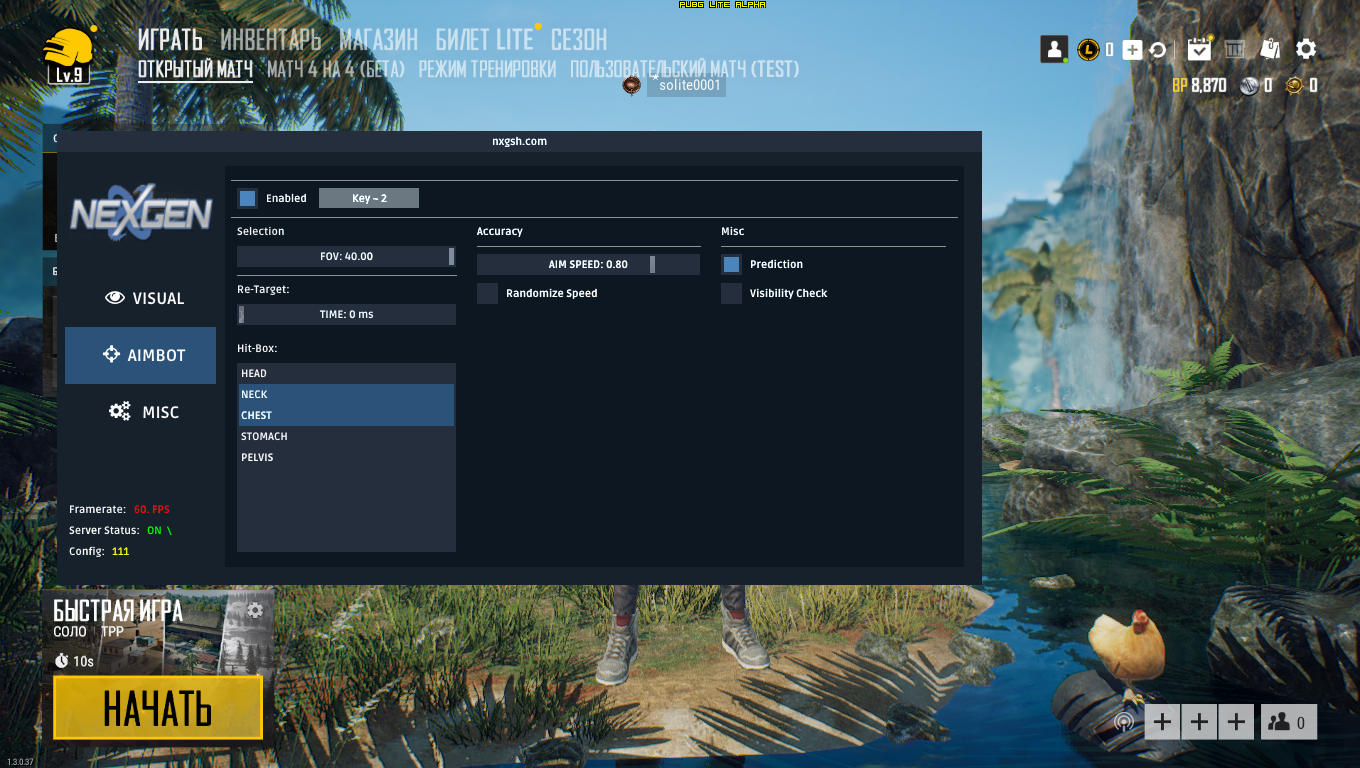Click the Framerate 60 FPS readout
Viewport: 1360px width, 768px height.
point(120,510)
